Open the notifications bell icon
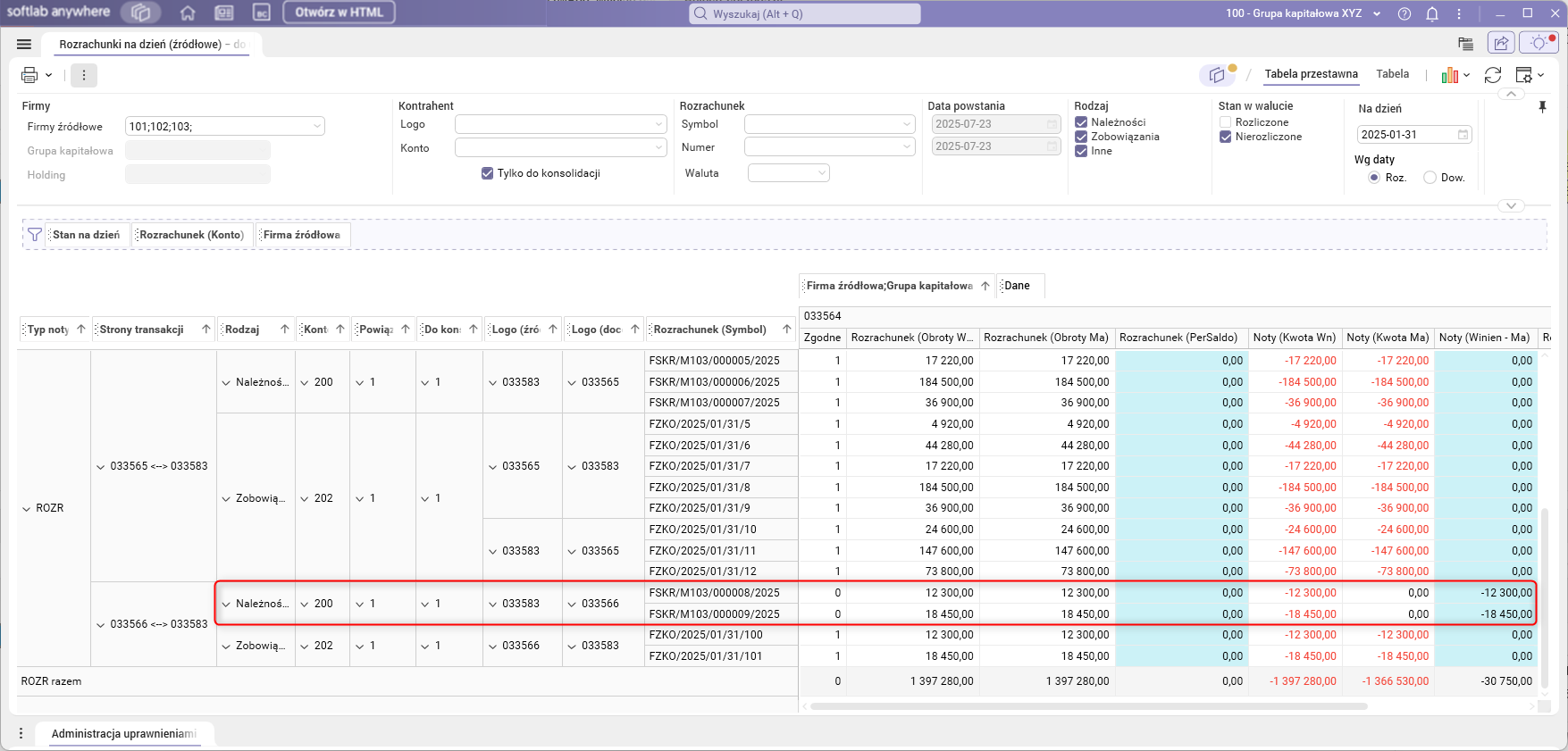1568x751 pixels. (1432, 13)
